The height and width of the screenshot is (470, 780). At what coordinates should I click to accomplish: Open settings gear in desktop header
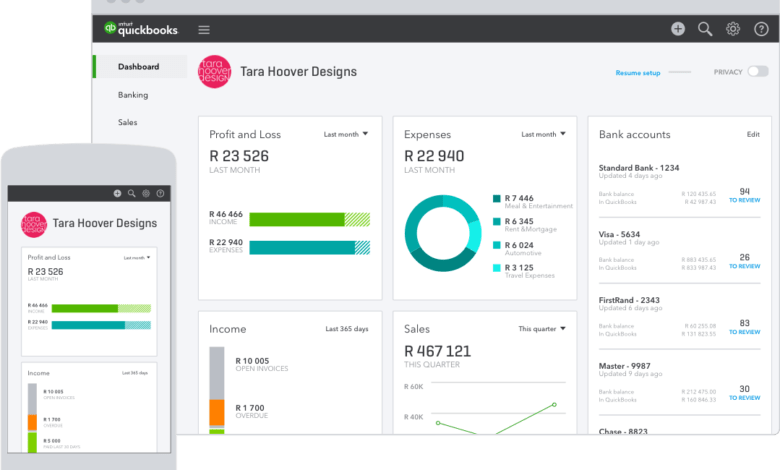pos(733,29)
